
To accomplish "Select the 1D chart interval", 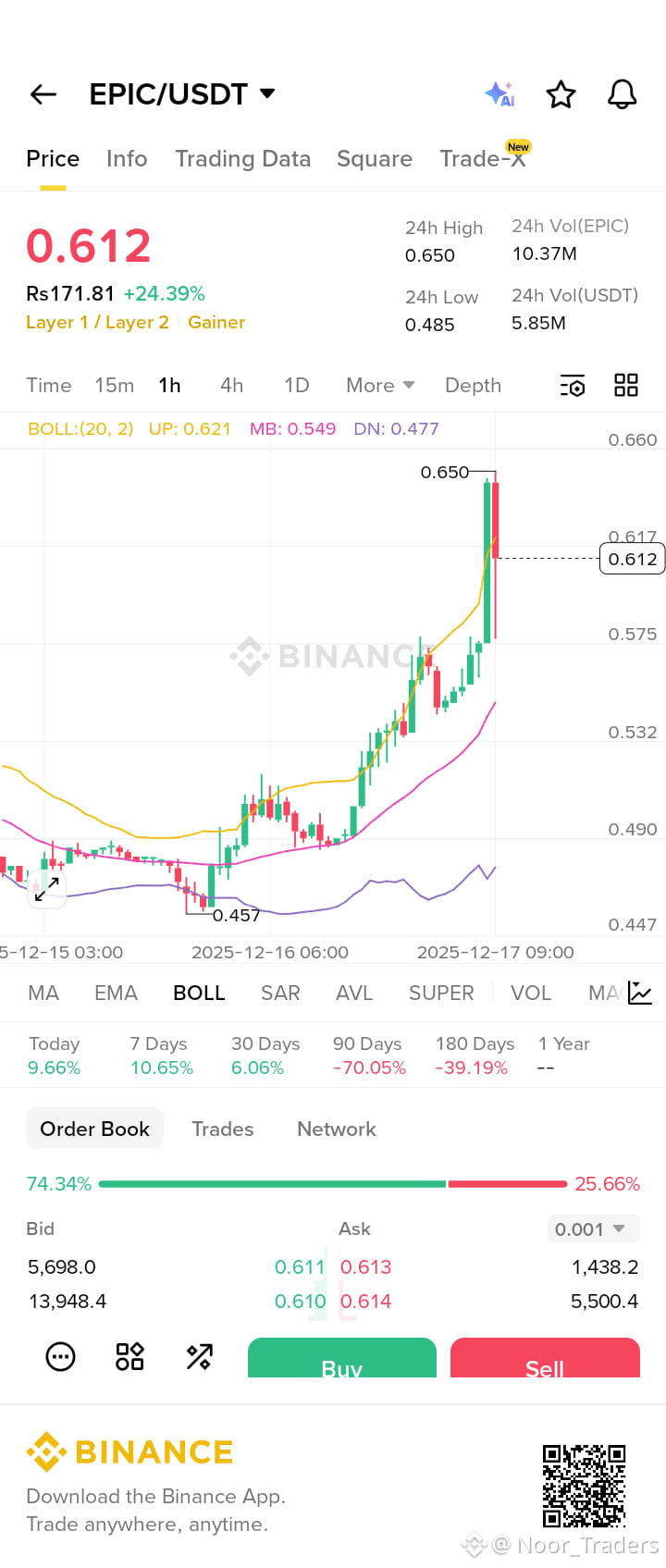I will [297, 386].
